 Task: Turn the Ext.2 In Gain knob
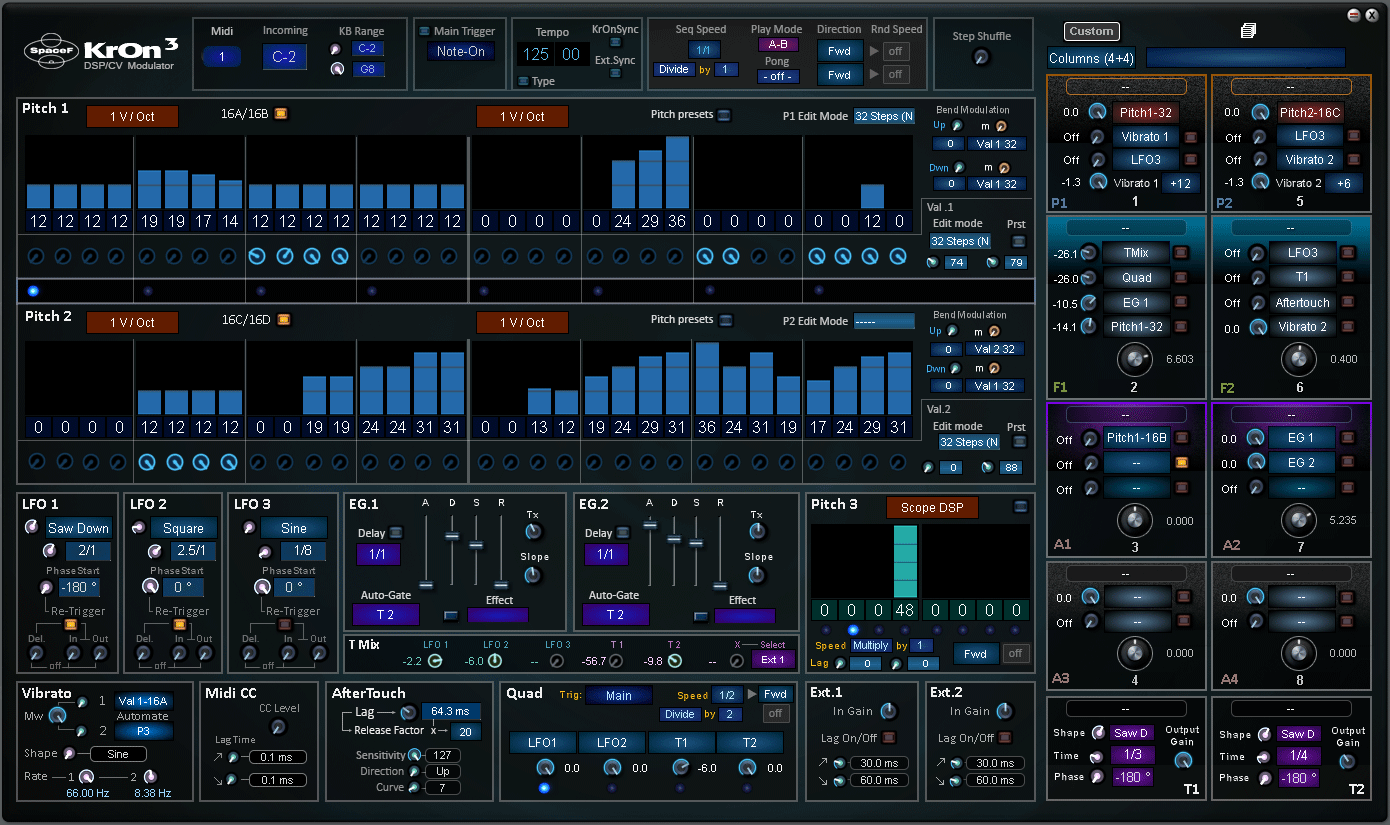point(1004,711)
